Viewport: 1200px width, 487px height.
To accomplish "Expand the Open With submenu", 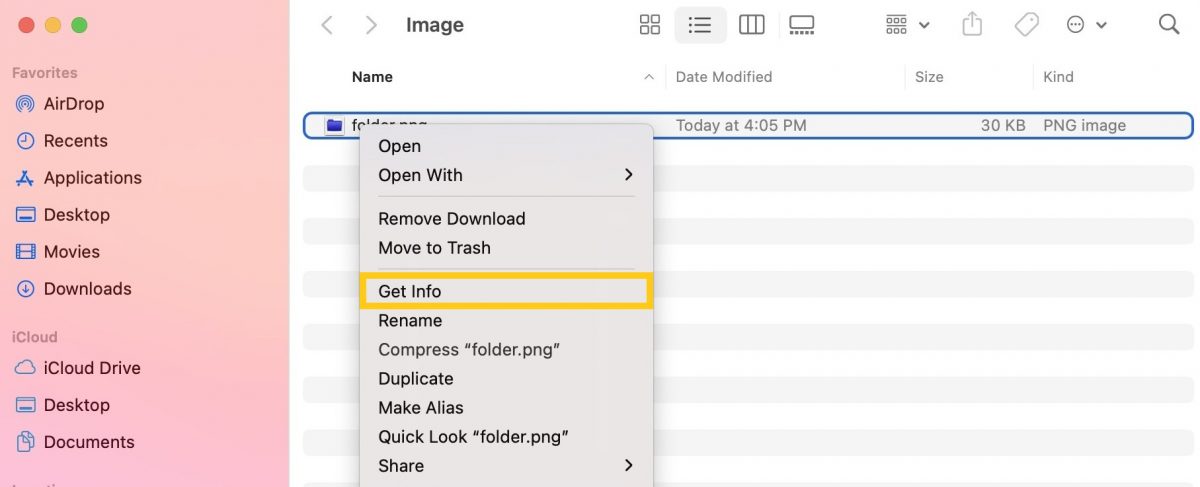I will (x=628, y=175).
